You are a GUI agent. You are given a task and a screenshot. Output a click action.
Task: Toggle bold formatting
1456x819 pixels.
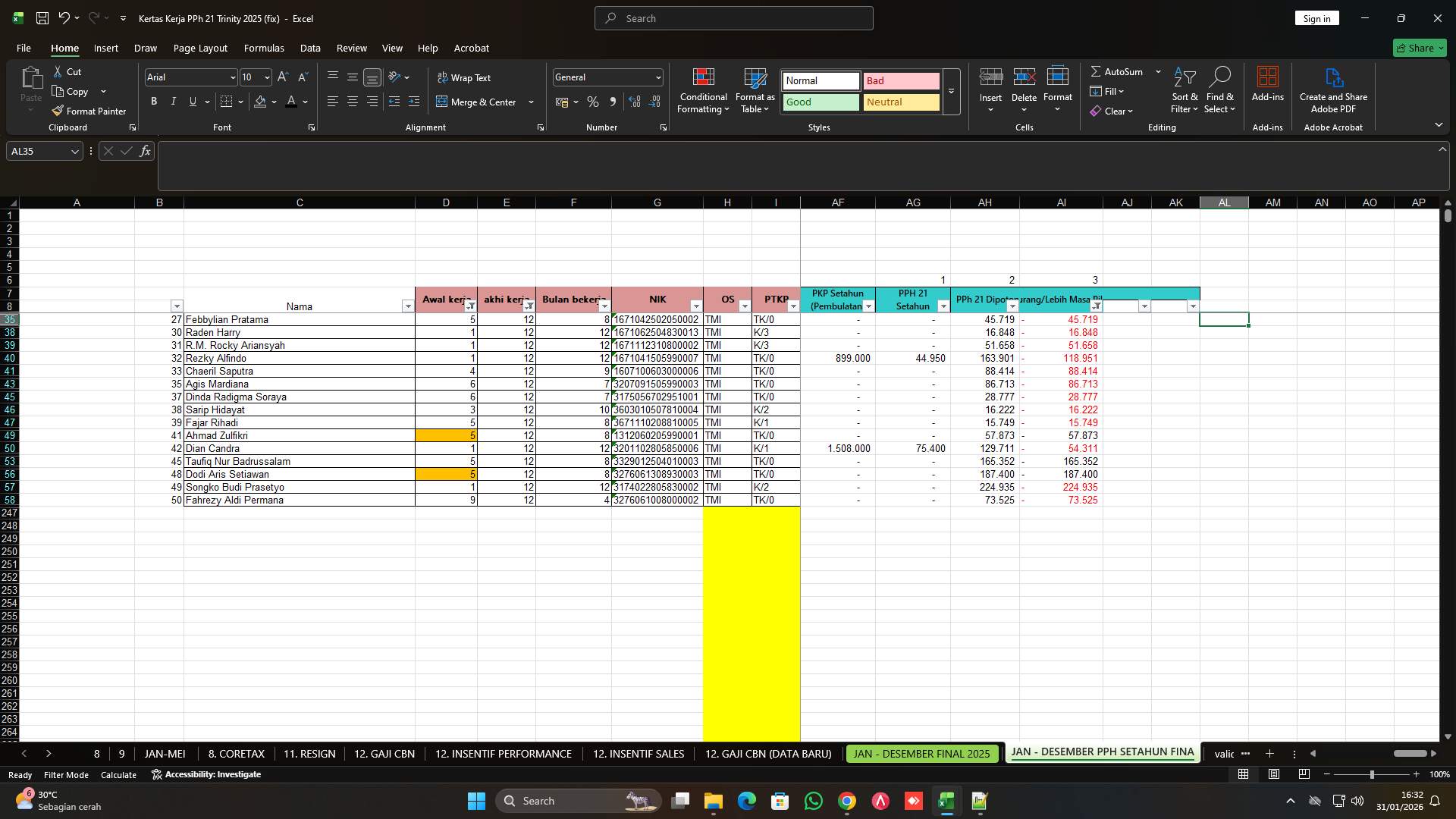point(154,101)
